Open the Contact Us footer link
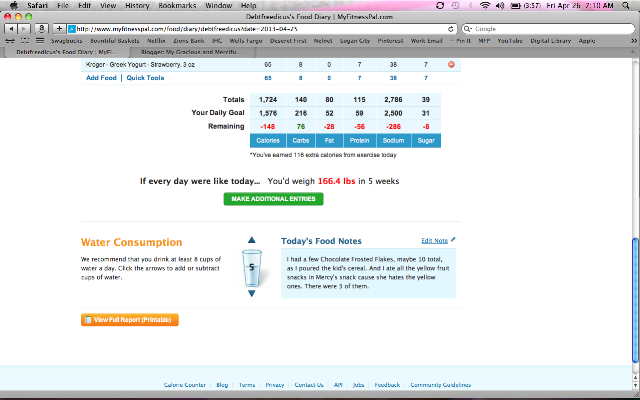This screenshot has height=400, width=640. [309, 385]
